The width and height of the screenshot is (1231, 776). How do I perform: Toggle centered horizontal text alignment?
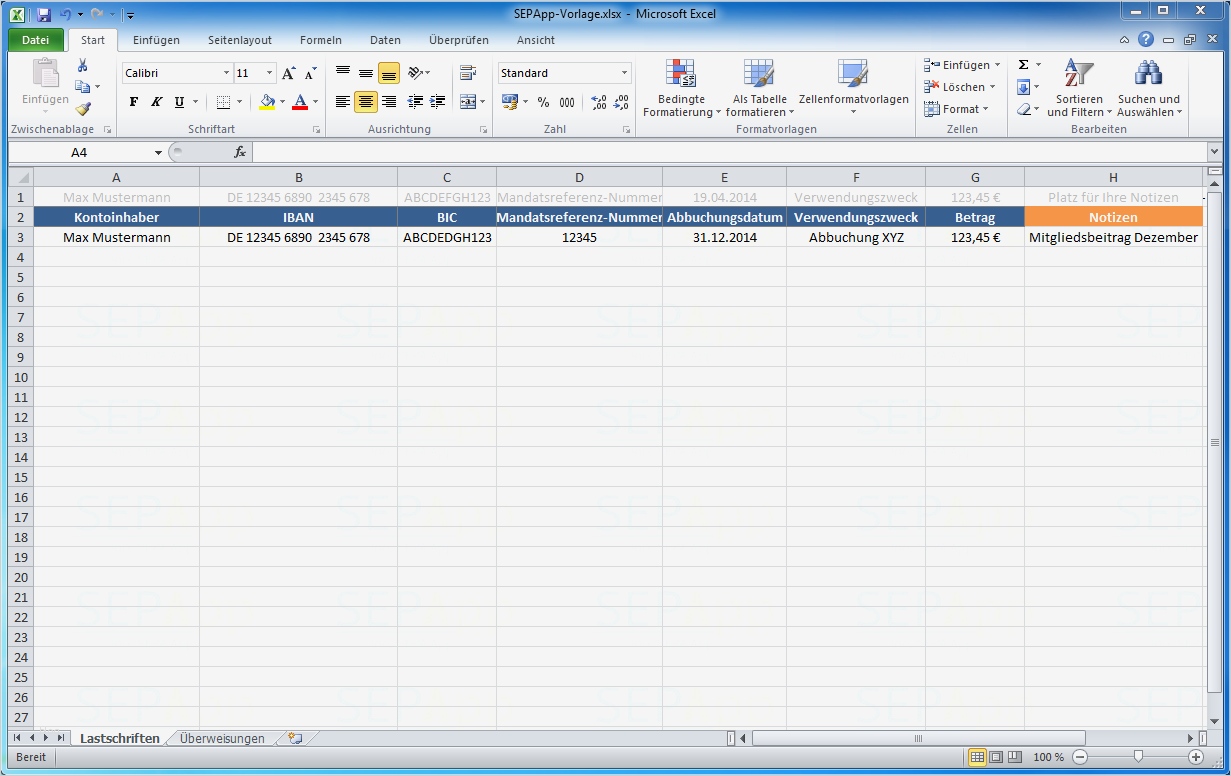click(x=366, y=102)
